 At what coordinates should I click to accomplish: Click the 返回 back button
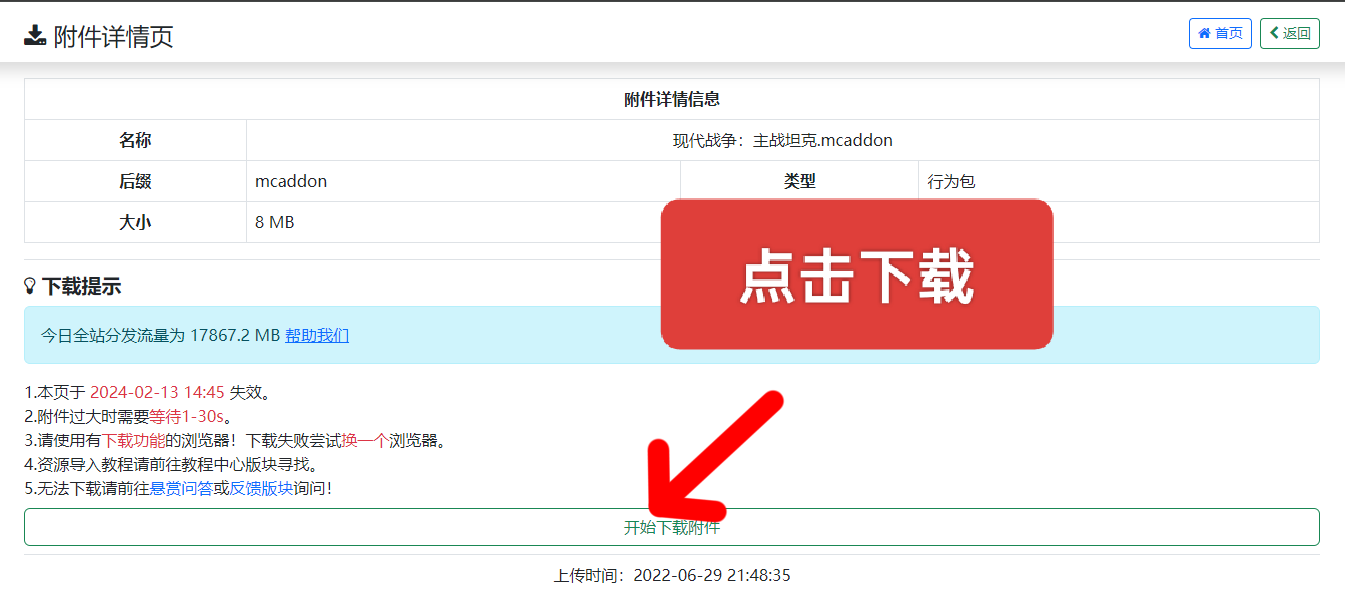pyautogui.click(x=1290, y=33)
